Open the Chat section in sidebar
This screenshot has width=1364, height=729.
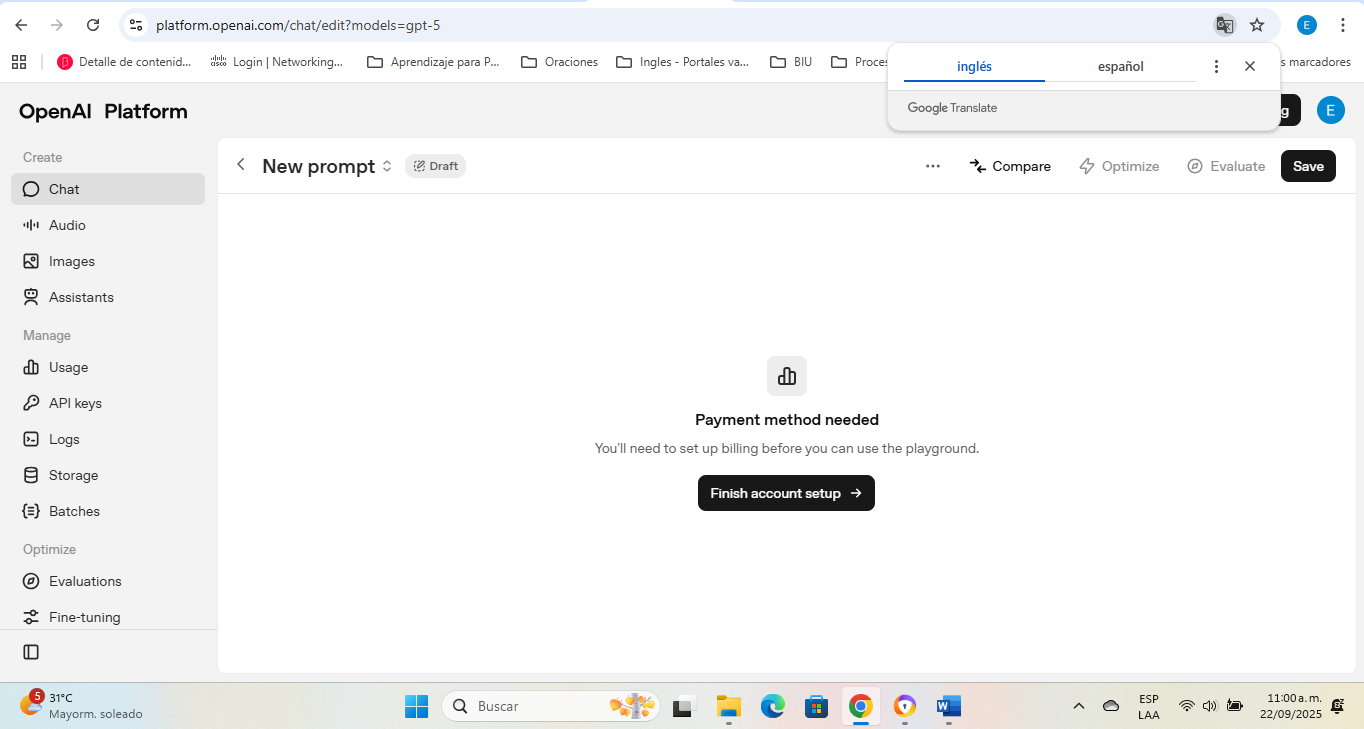point(108,189)
